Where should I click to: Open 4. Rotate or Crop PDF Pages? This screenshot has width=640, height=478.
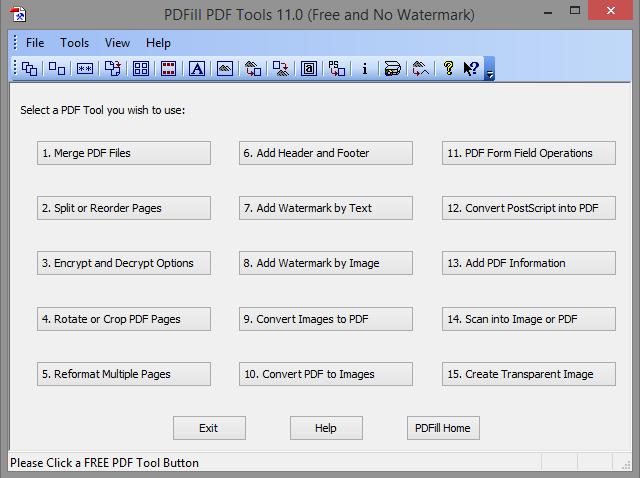point(124,319)
